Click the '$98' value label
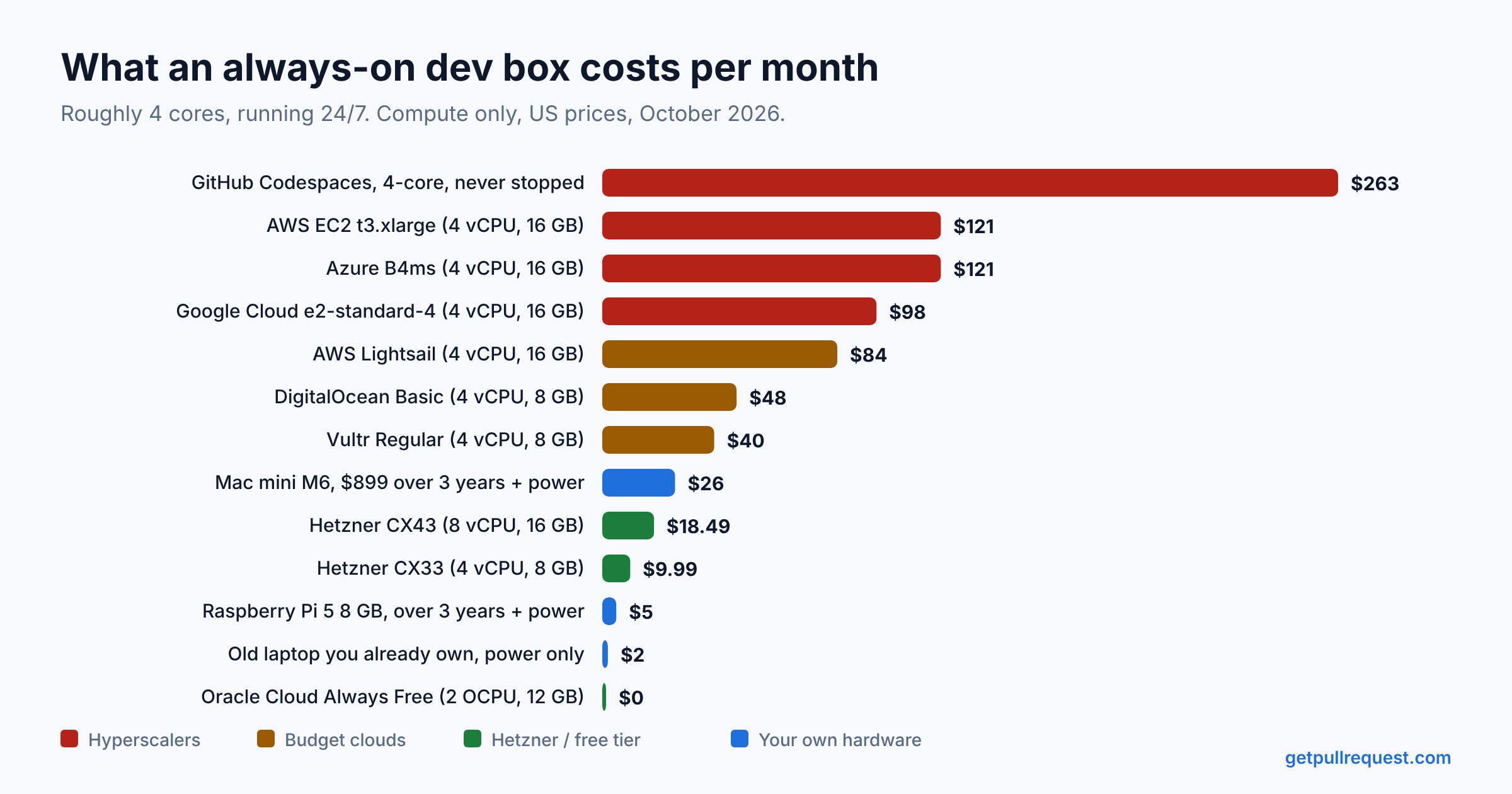The width and height of the screenshot is (1512, 794). [x=907, y=312]
